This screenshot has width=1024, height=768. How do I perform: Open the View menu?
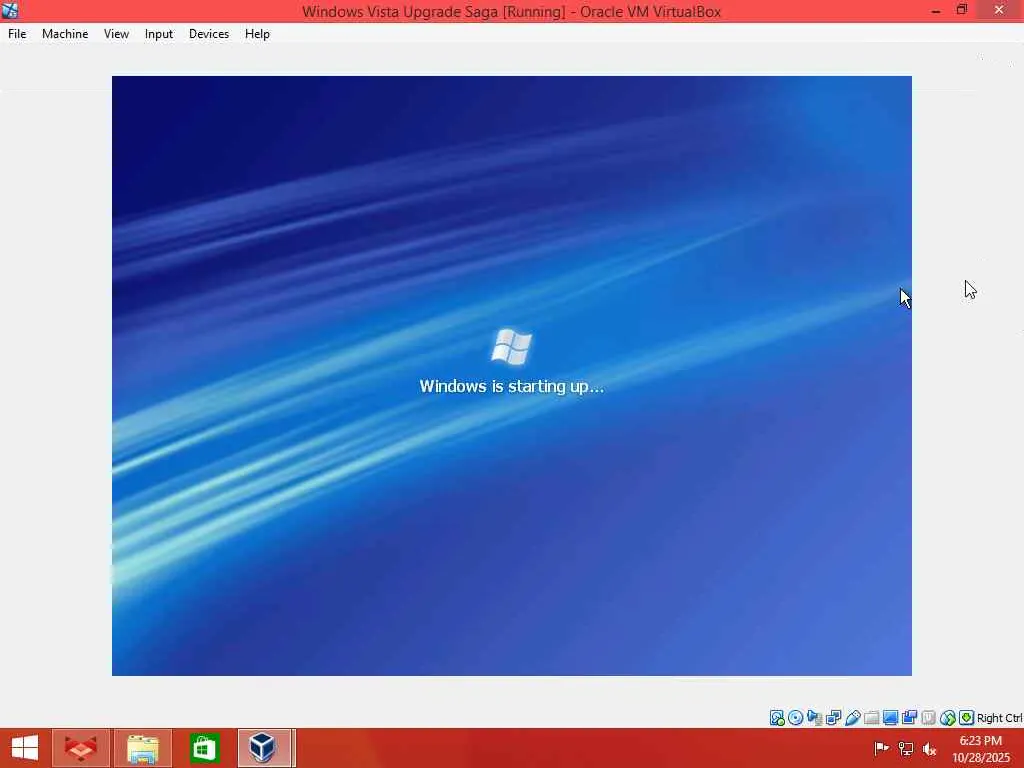(x=116, y=34)
